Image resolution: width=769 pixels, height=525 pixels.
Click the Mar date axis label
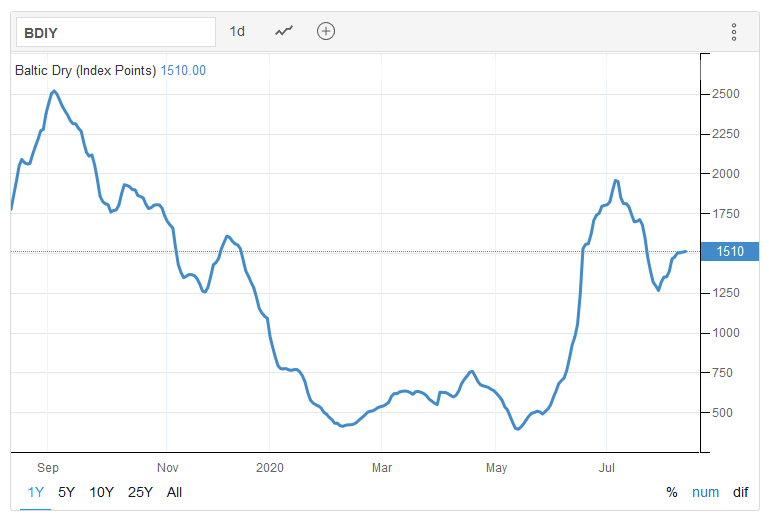[382, 468]
